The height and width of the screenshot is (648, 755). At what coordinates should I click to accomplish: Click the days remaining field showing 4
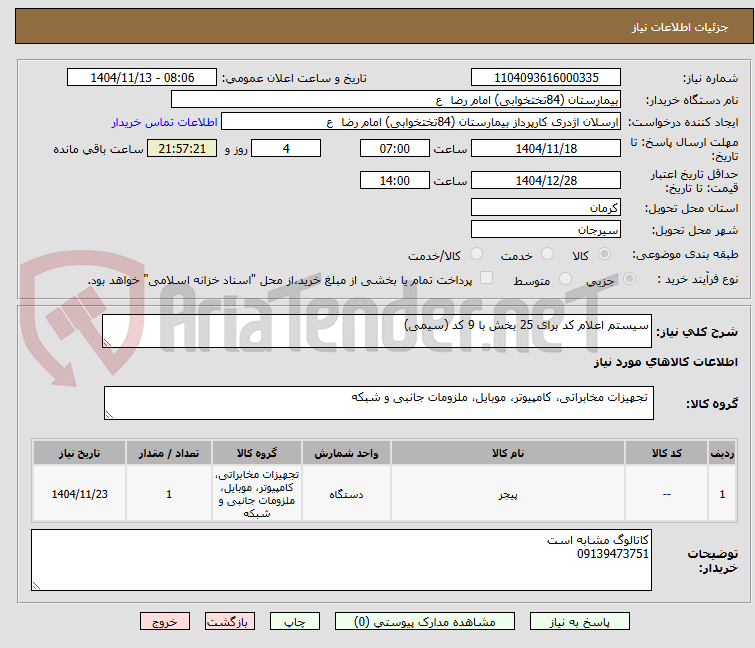pos(286,148)
